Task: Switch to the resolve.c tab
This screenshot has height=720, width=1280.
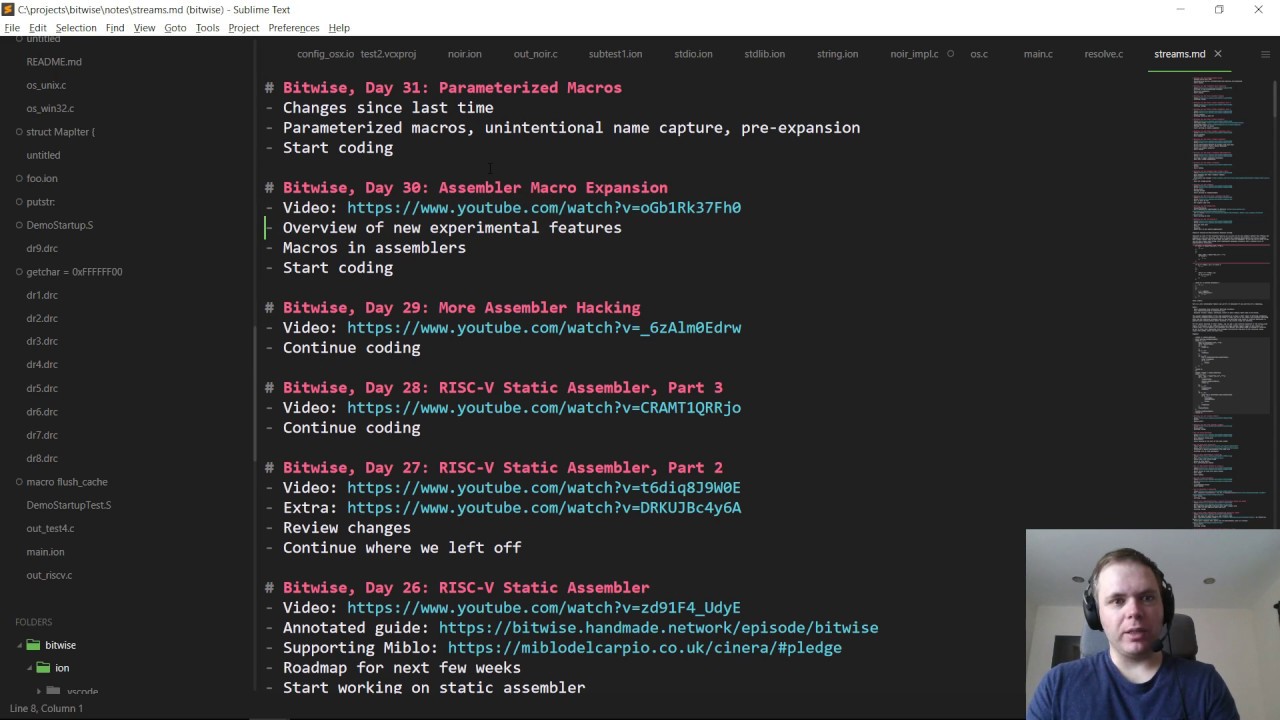Action: 1103,54
